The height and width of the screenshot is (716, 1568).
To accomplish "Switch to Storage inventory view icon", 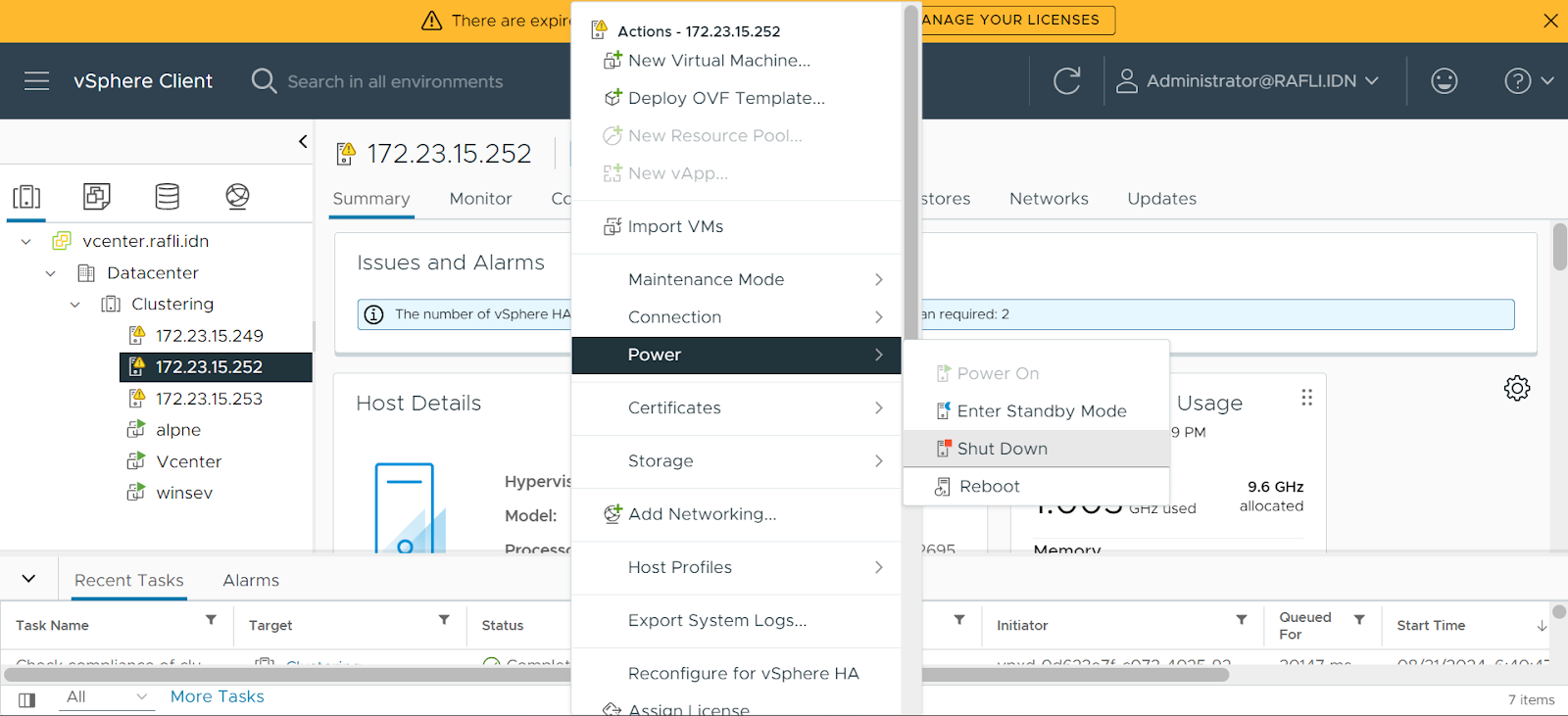I will (x=168, y=197).
